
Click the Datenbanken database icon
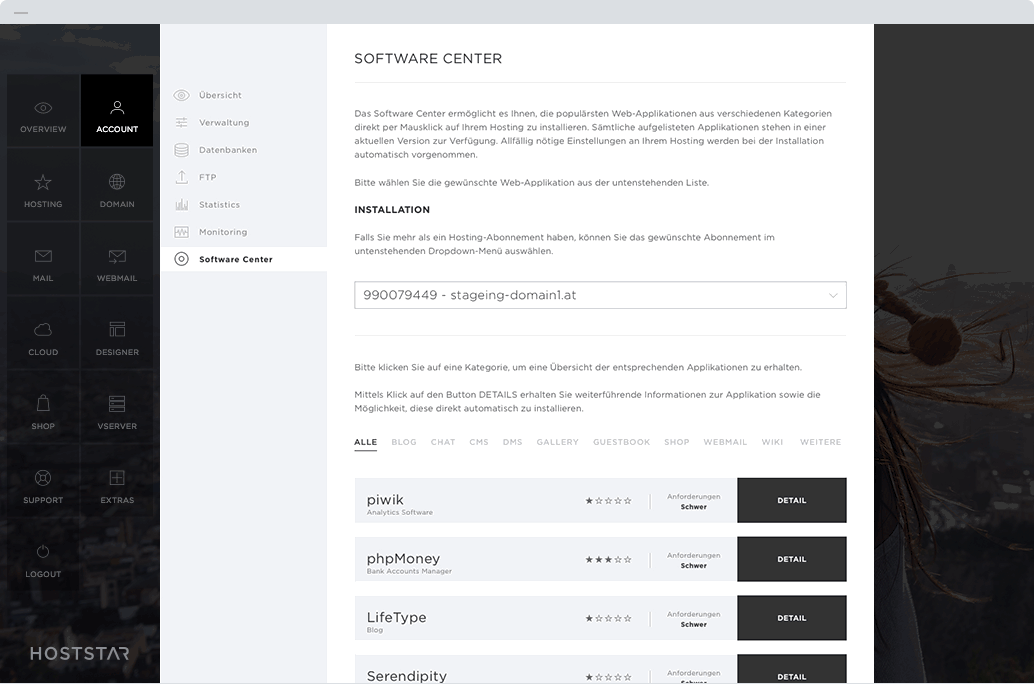(181, 150)
